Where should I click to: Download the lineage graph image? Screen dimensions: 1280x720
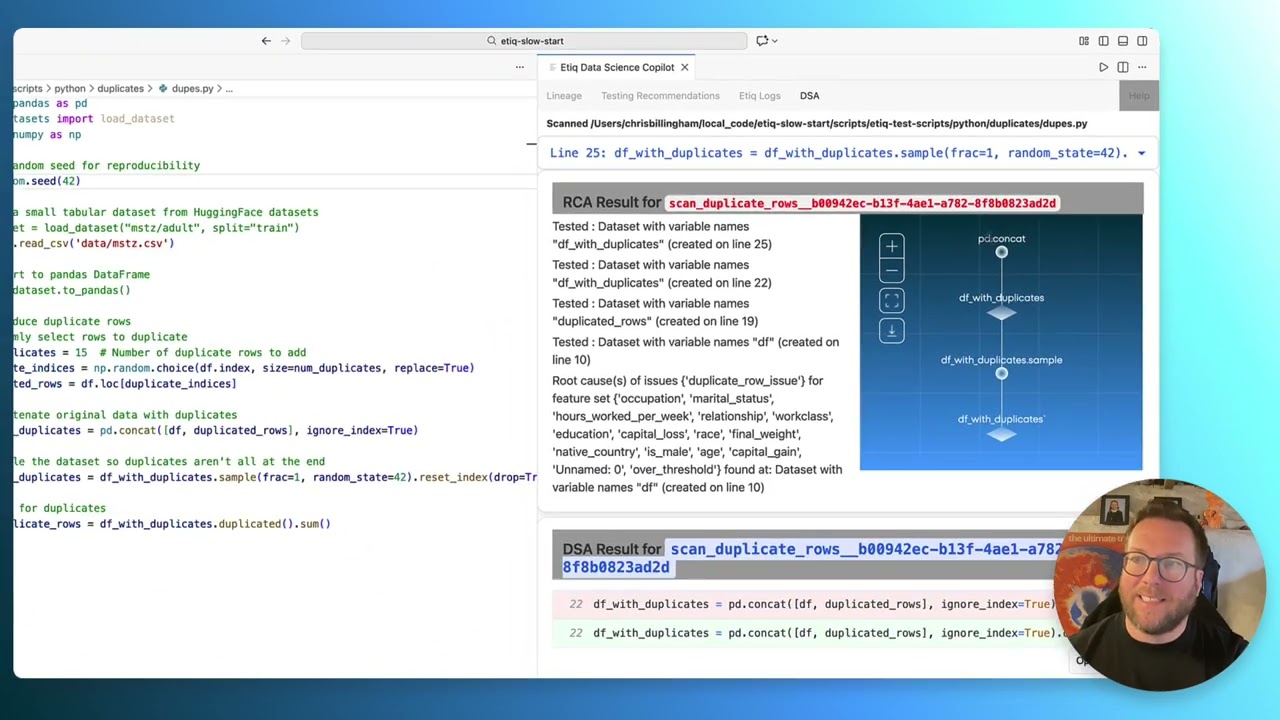[891, 331]
